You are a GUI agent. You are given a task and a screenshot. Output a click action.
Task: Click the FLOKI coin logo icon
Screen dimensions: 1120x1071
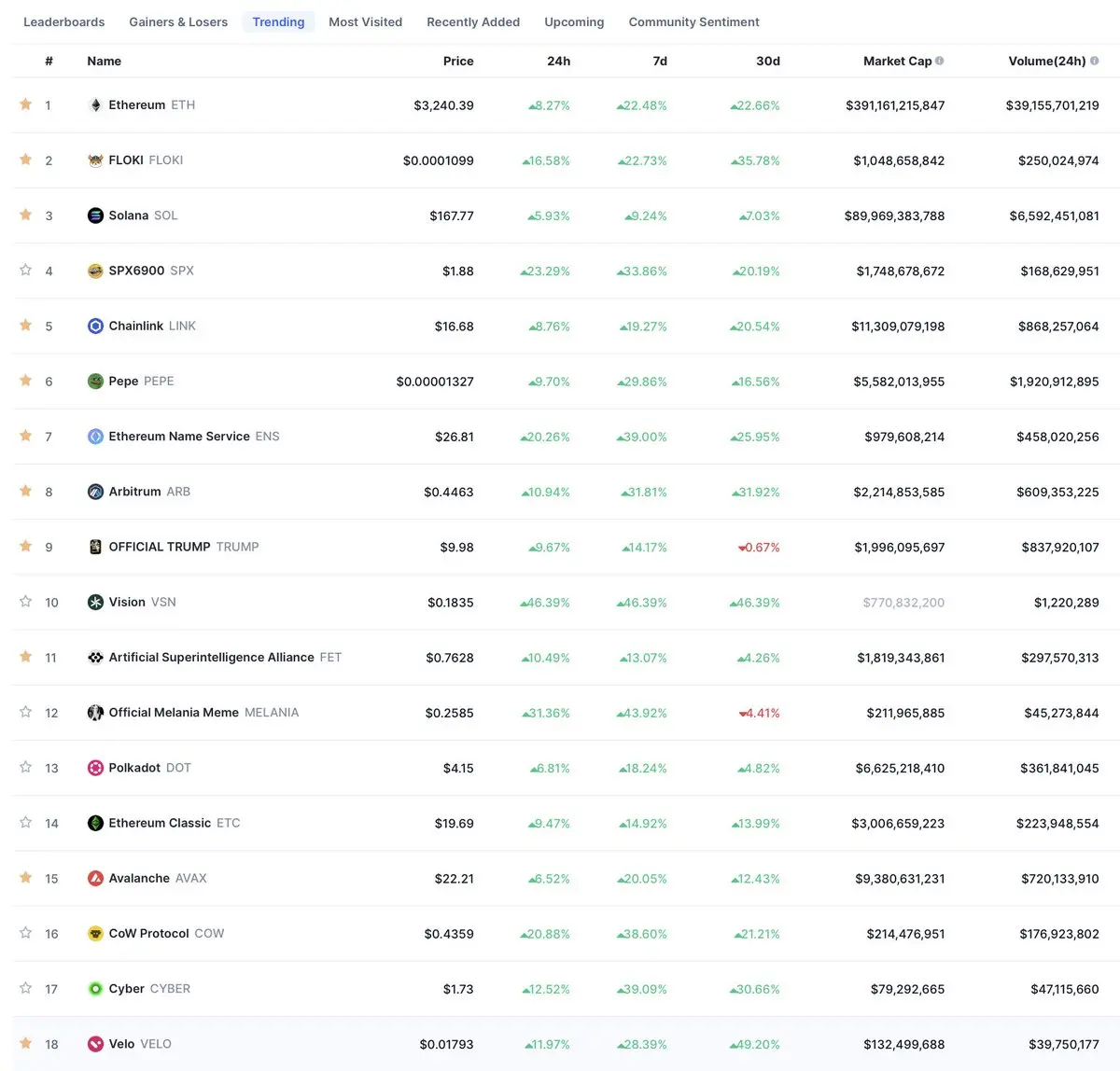click(x=95, y=160)
